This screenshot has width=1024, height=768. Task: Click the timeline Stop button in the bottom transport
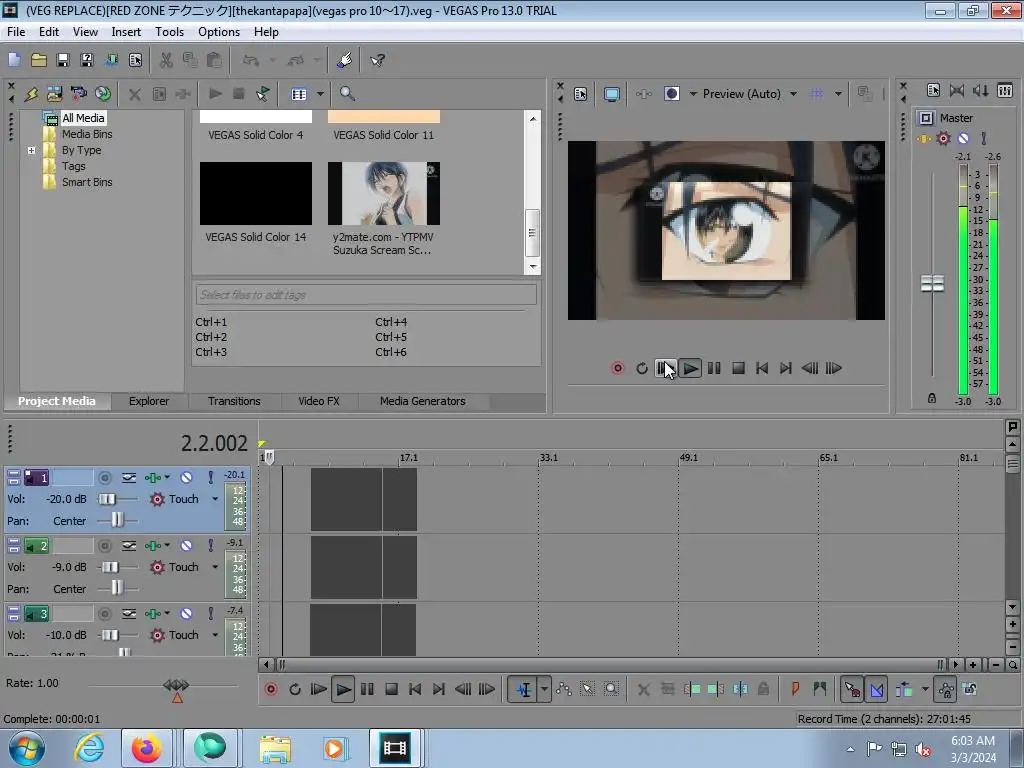point(391,689)
